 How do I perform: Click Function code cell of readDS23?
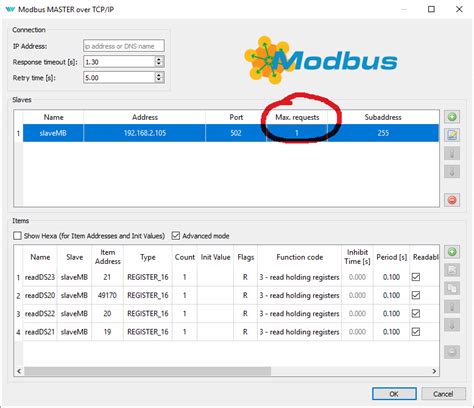299,277
